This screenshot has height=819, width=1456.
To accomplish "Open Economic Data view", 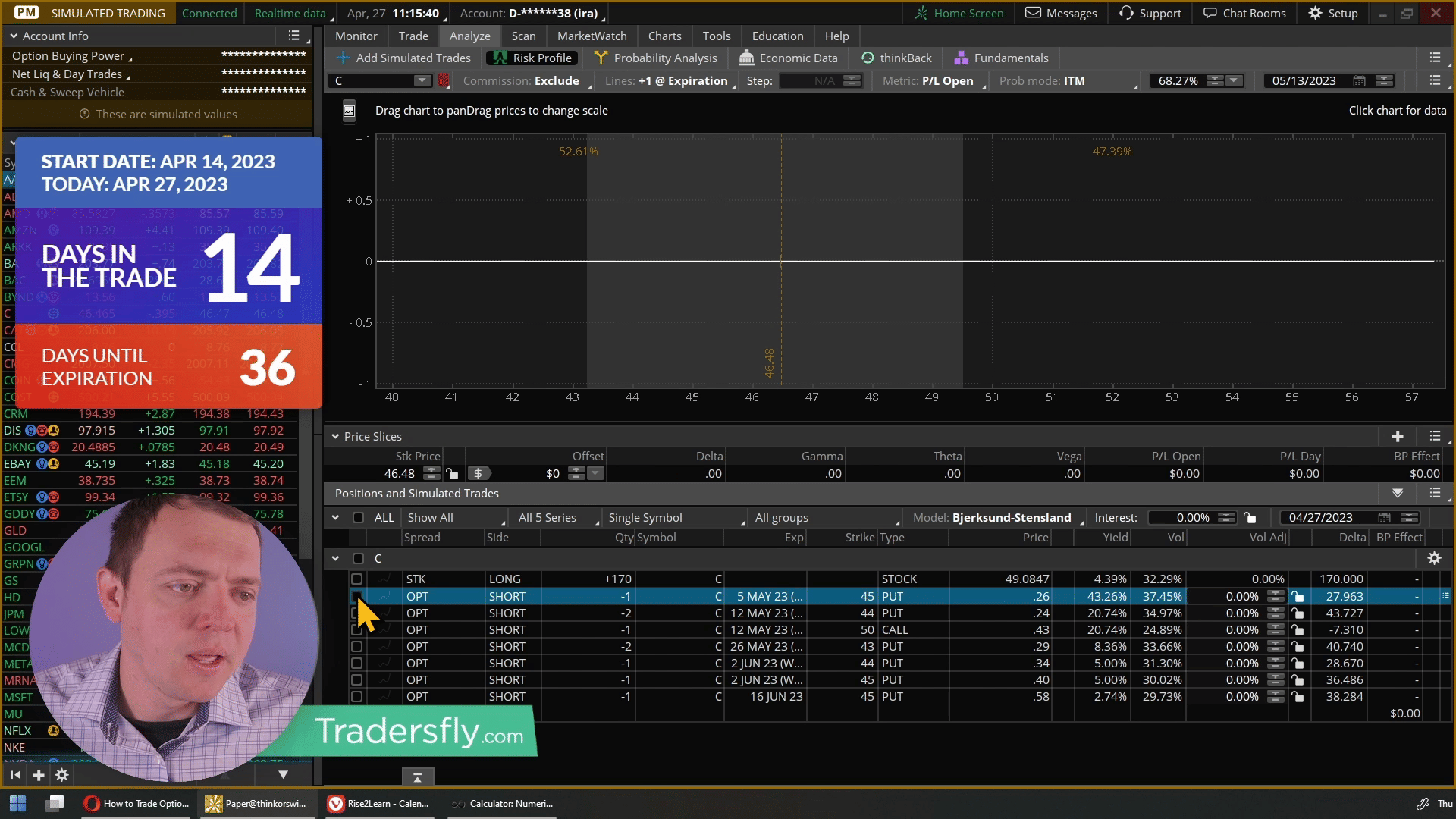I will tap(789, 58).
